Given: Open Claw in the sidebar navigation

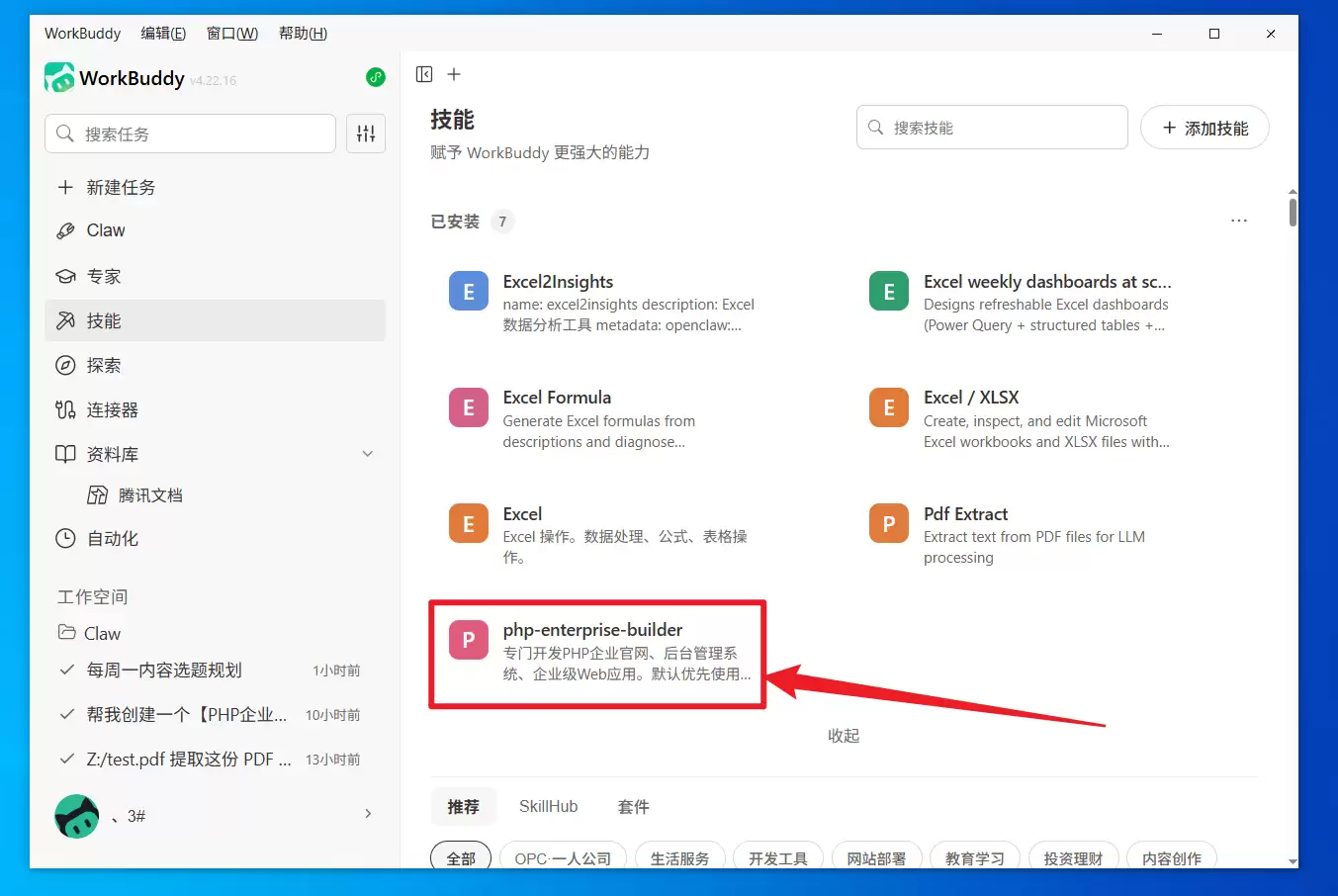Looking at the screenshot, I should tap(215, 230).
